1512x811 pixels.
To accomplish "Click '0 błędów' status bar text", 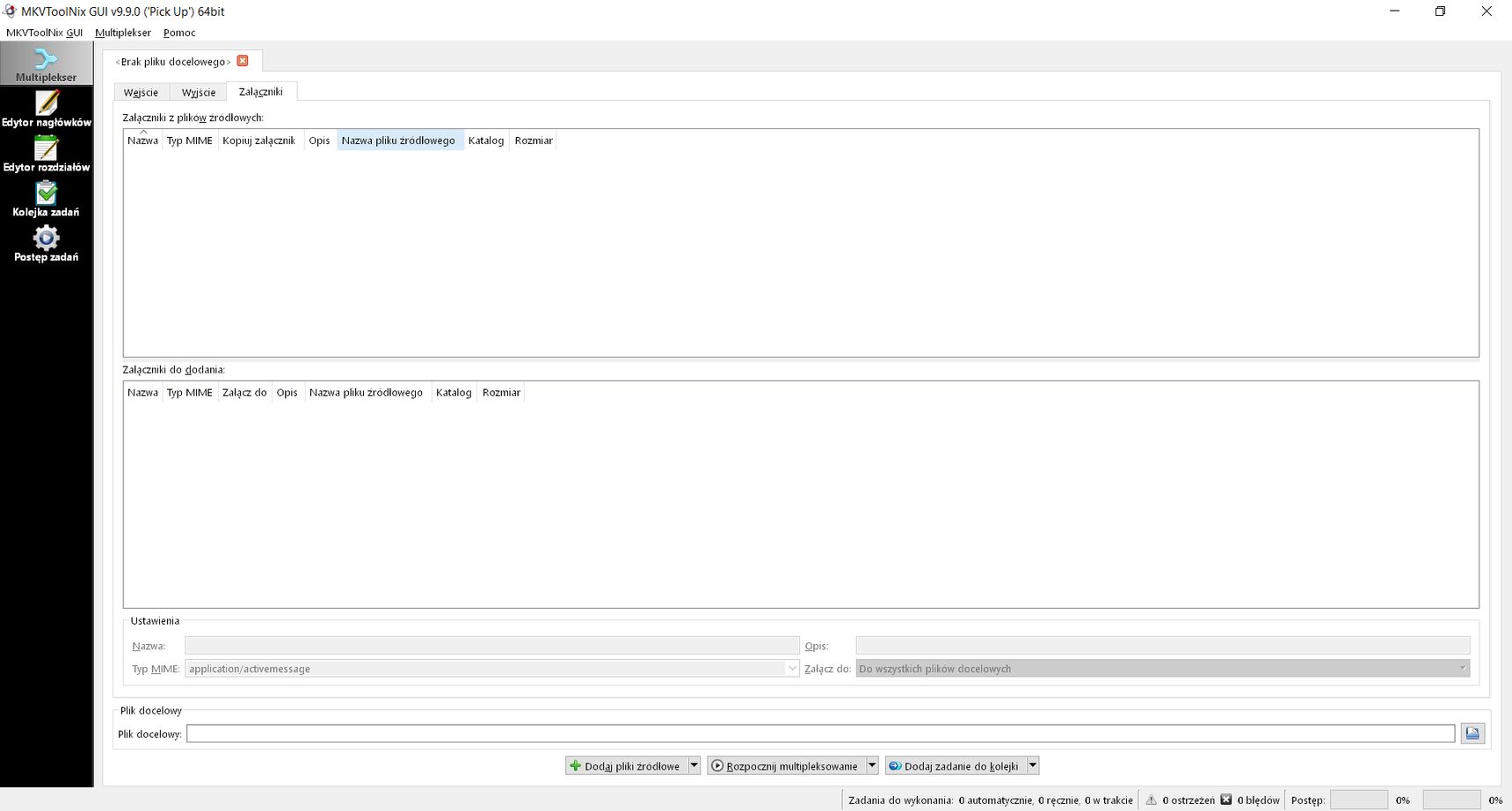I will click(1258, 800).
